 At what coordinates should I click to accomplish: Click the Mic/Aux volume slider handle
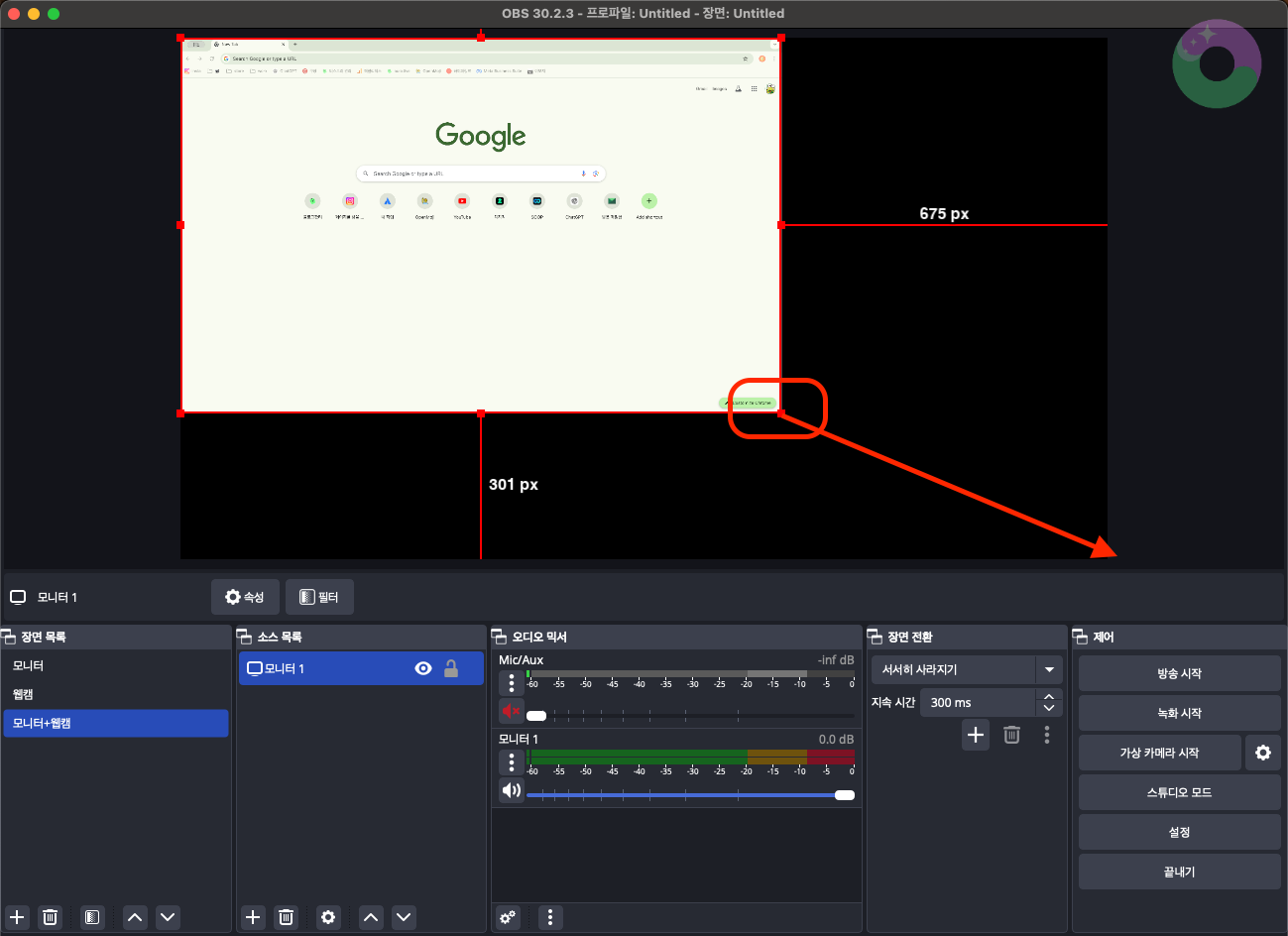[x=536, y=715]
